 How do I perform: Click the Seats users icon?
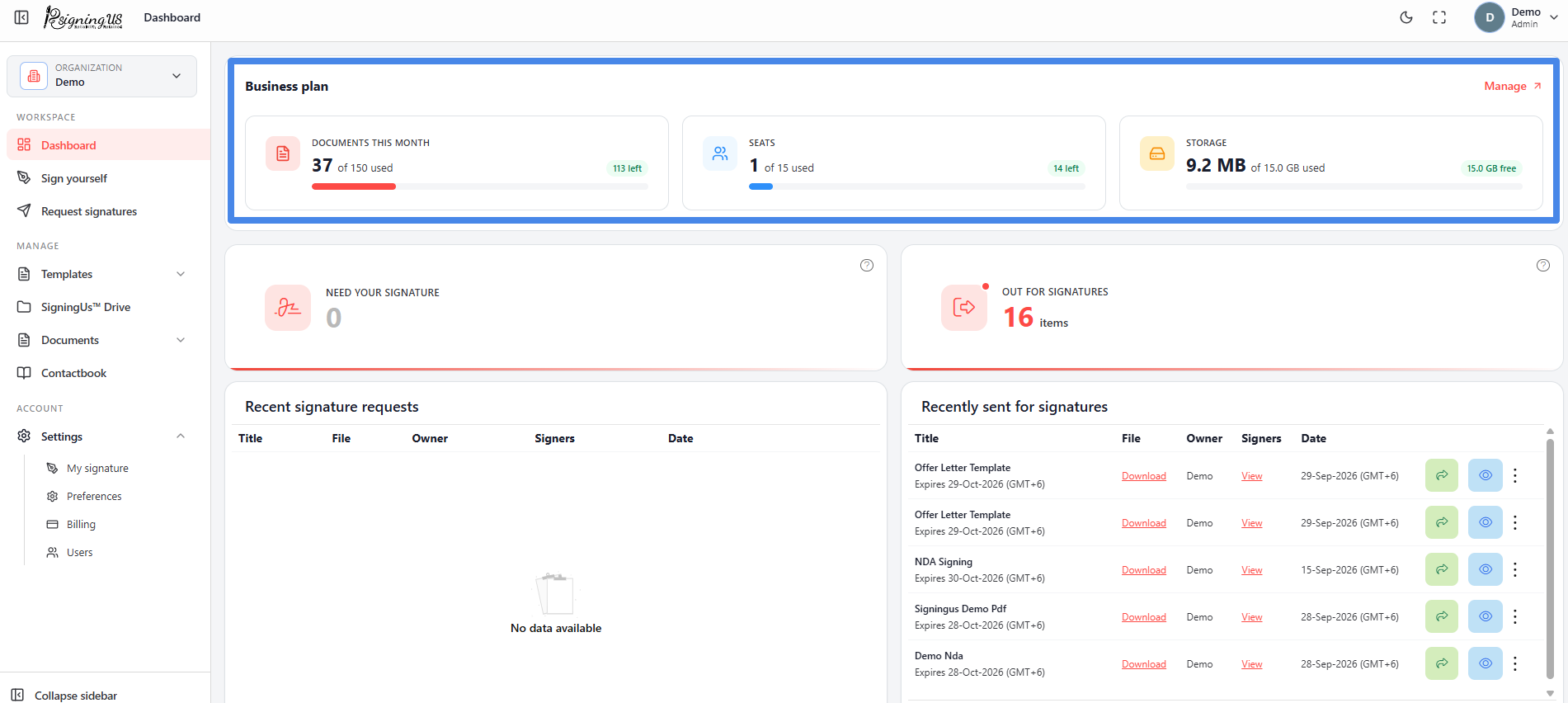720,153
